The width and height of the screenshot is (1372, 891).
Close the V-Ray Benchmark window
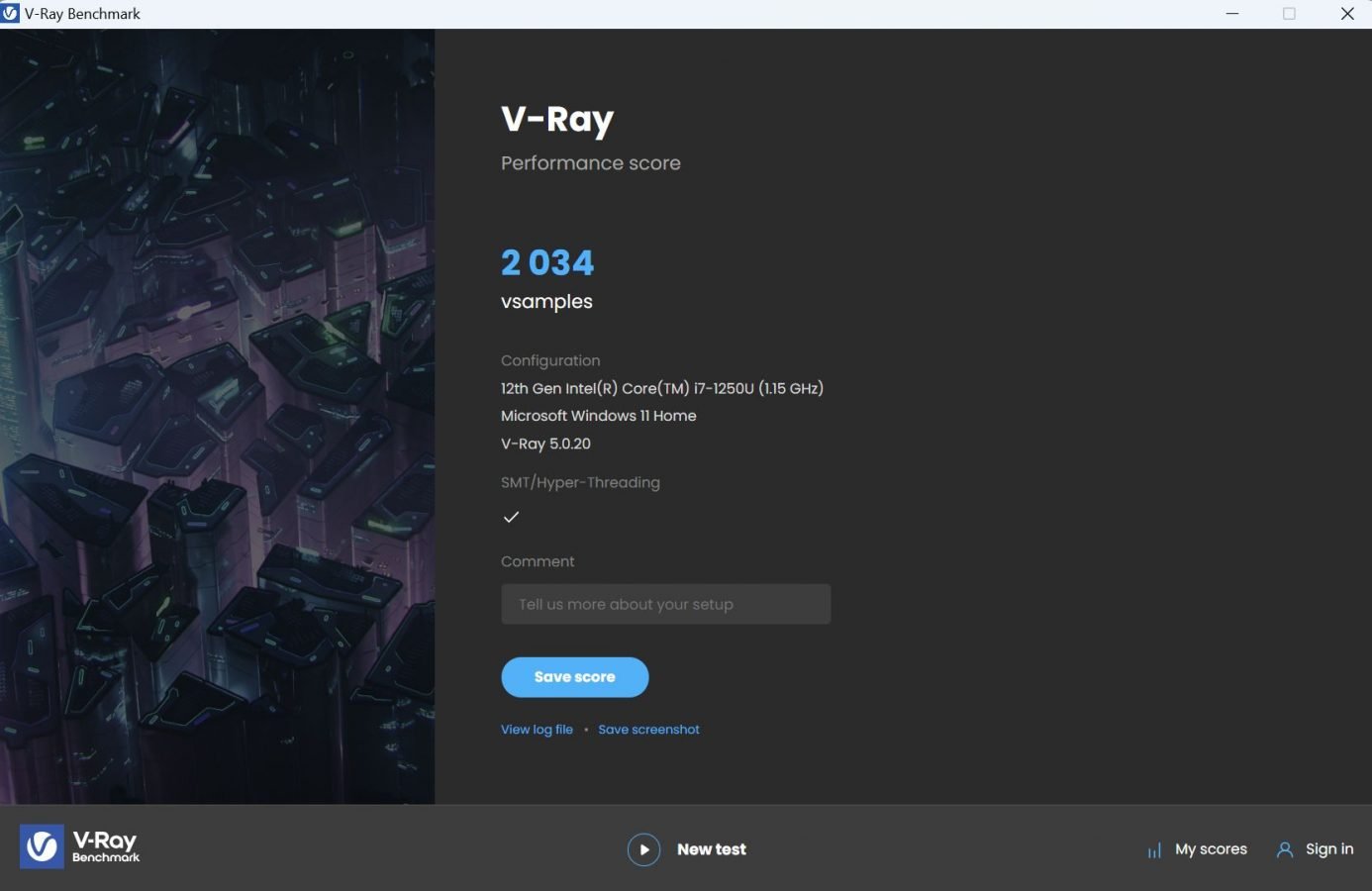[x=1347, y=14]
